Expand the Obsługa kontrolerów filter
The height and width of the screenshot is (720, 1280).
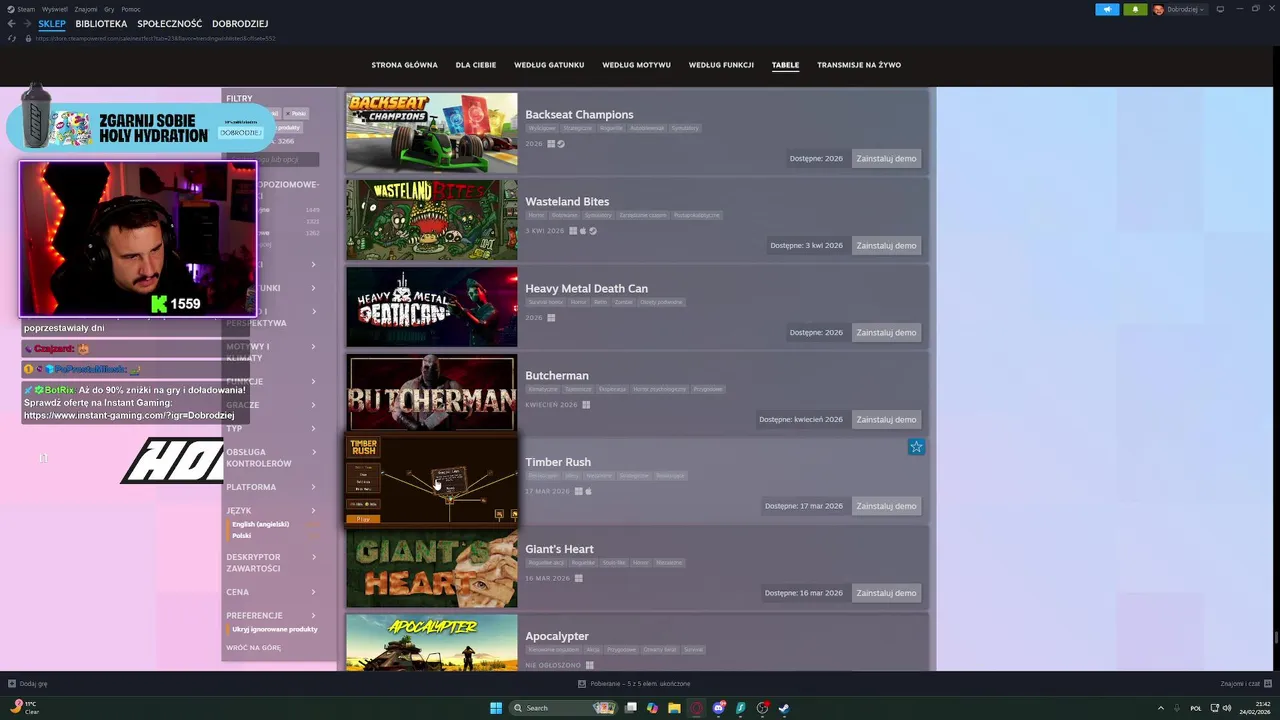271,458
